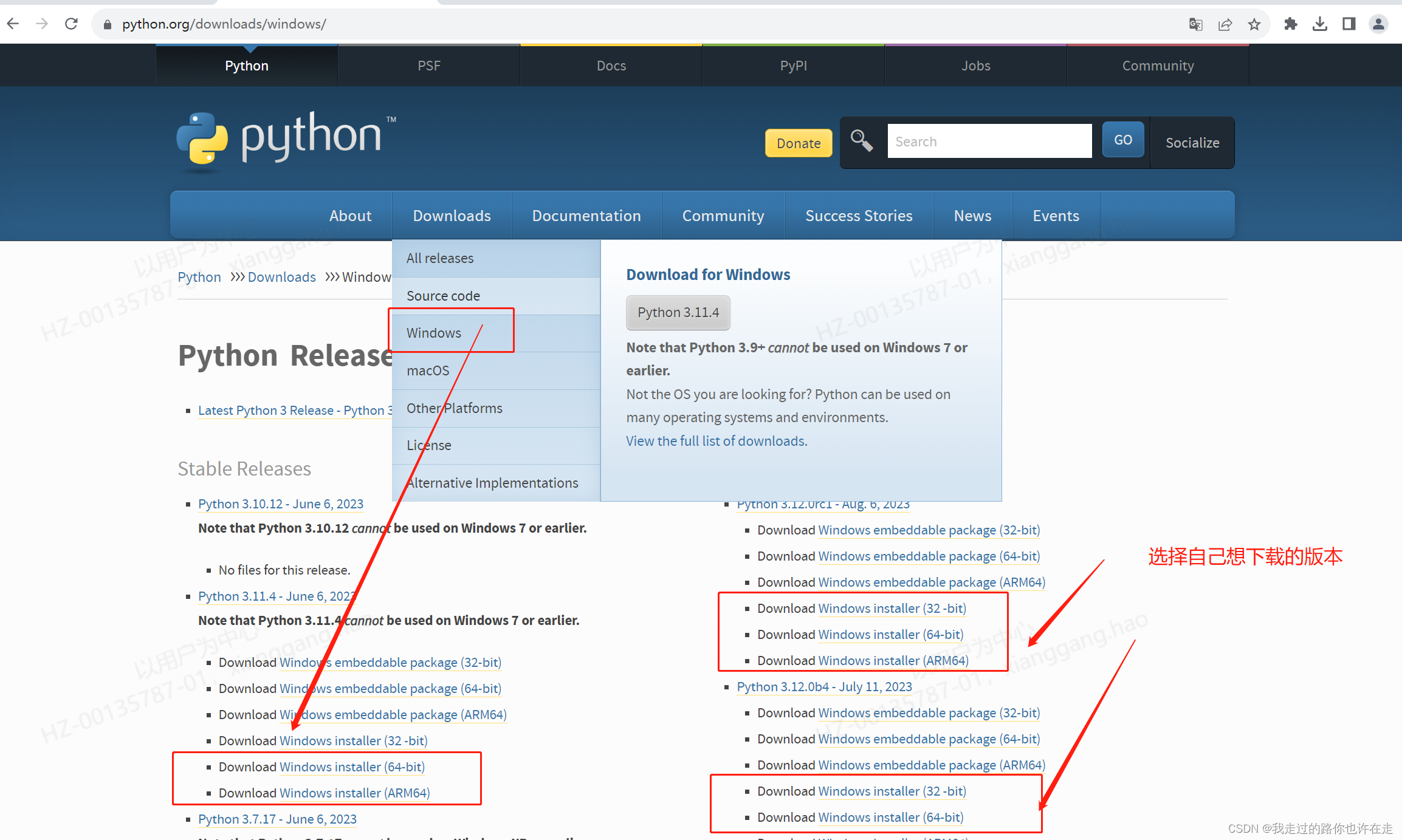Open the translate page icon

click(1195, 24)
